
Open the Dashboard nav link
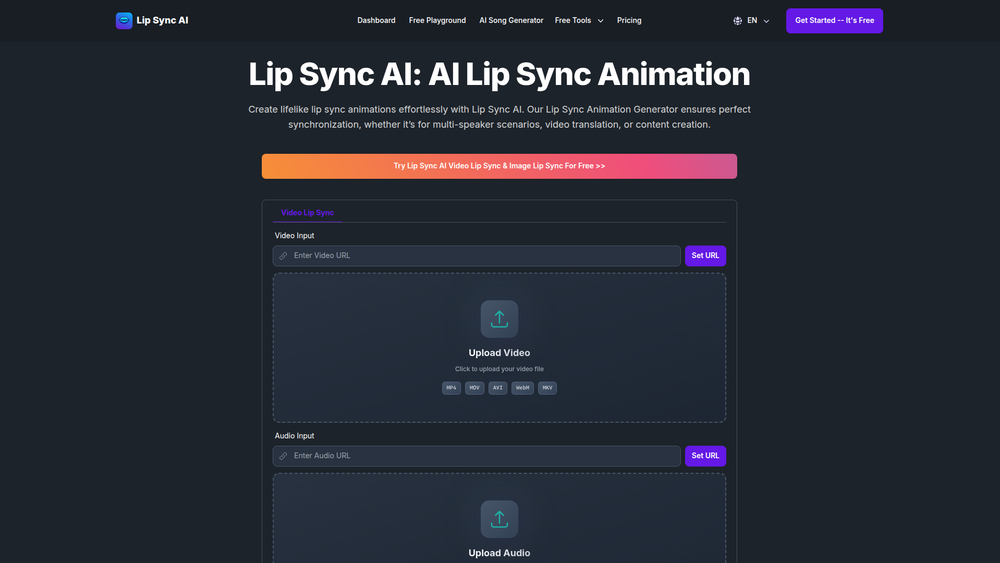pyautogui.click(x=376, y=20)
